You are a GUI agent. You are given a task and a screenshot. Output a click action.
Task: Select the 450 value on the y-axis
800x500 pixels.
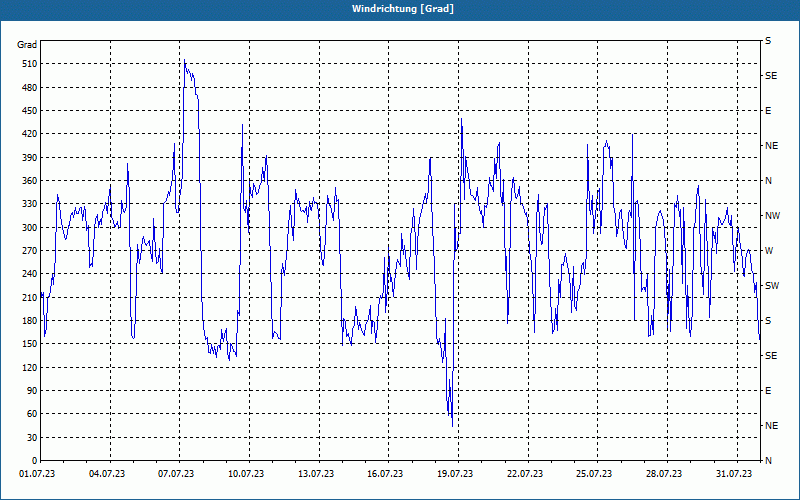[30, 111]
